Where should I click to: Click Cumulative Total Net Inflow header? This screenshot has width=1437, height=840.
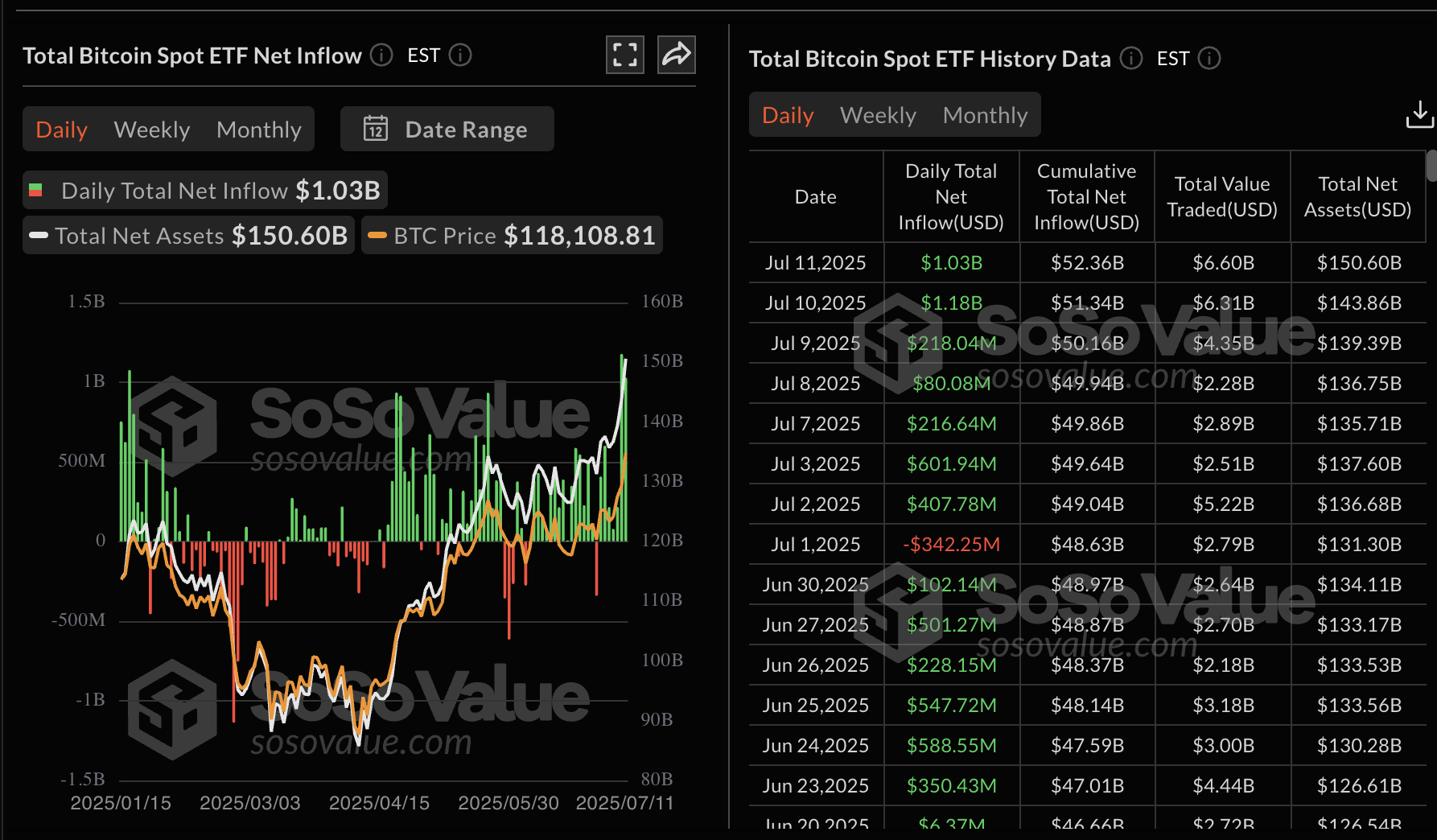[1086, 196]
